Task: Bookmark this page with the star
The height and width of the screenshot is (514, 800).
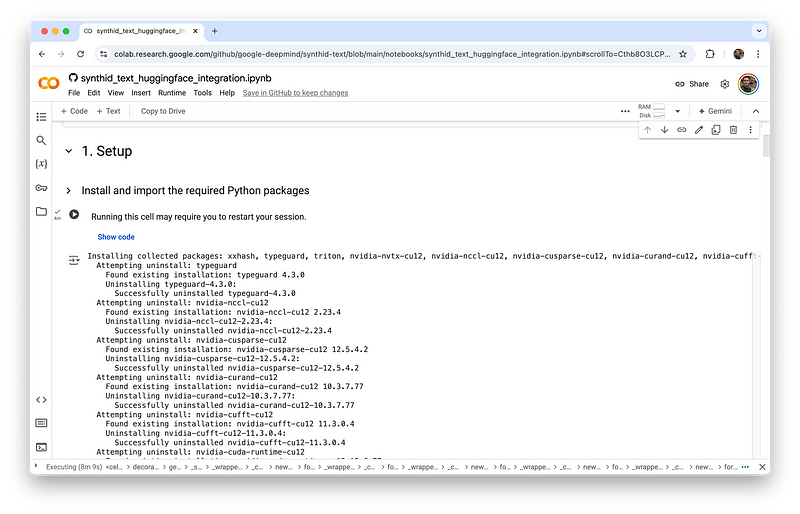Action: click(683, 54)
